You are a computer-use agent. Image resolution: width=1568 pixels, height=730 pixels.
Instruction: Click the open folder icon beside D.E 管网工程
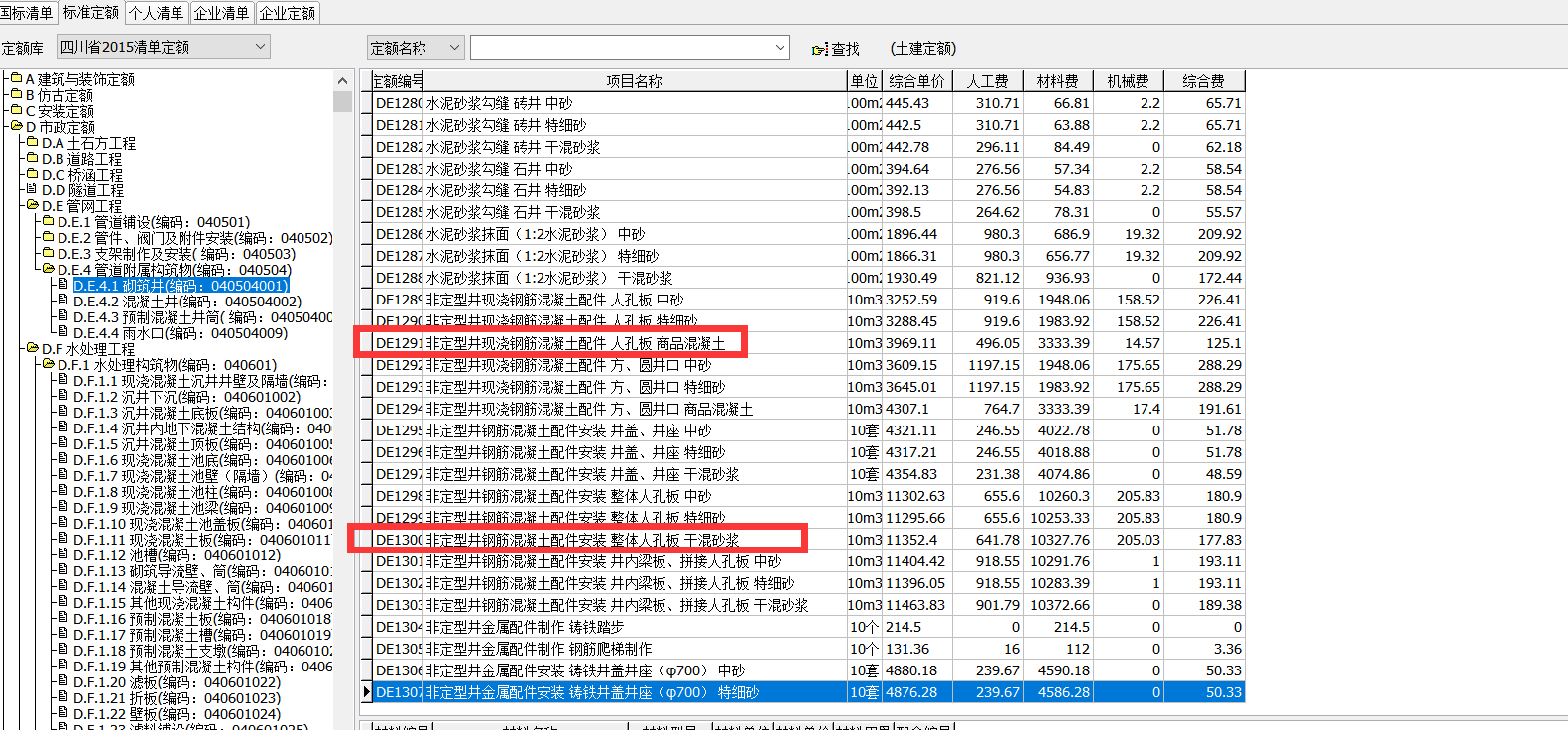coord(32,205)
